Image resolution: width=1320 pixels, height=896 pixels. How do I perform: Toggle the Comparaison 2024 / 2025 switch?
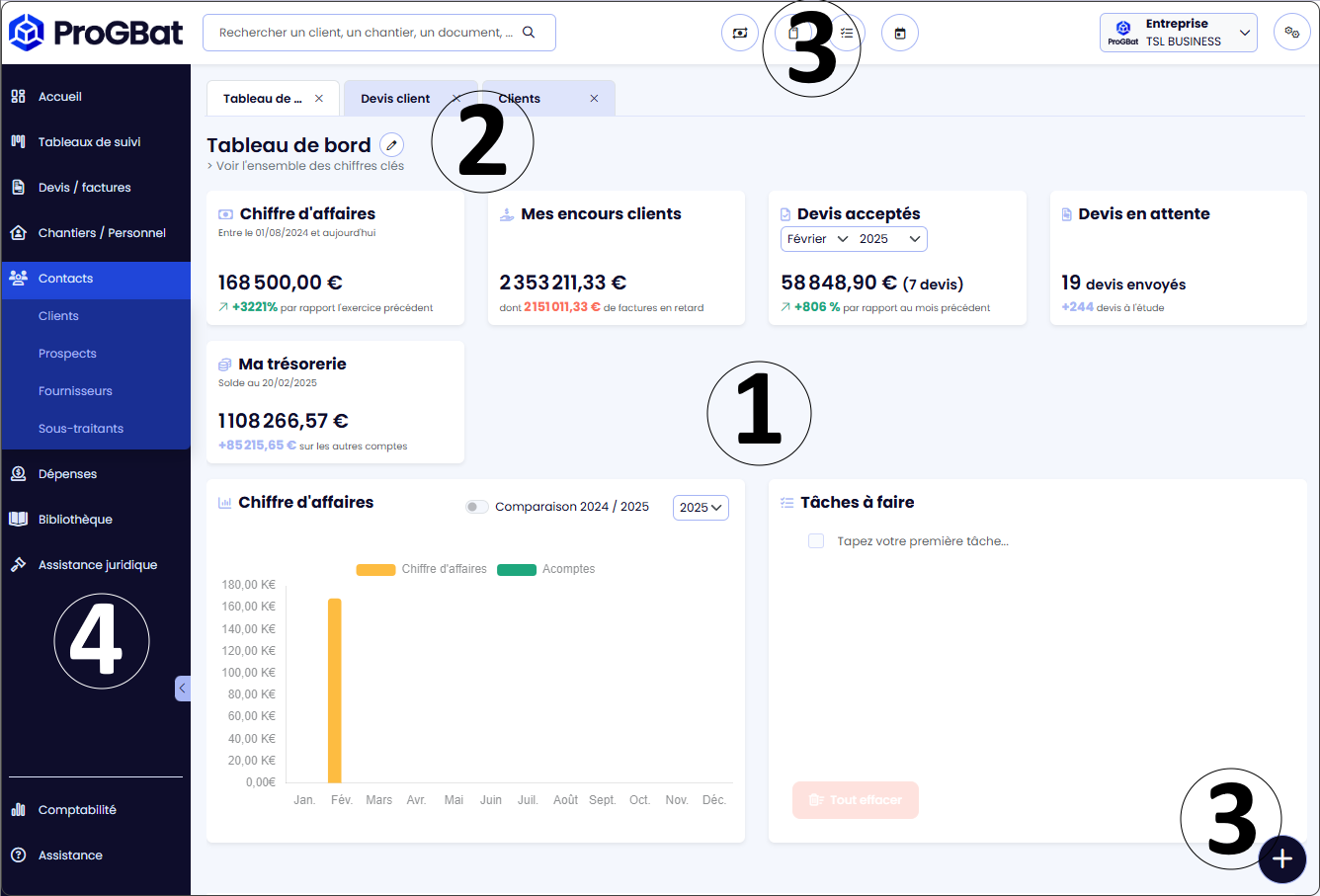point(477,507)
